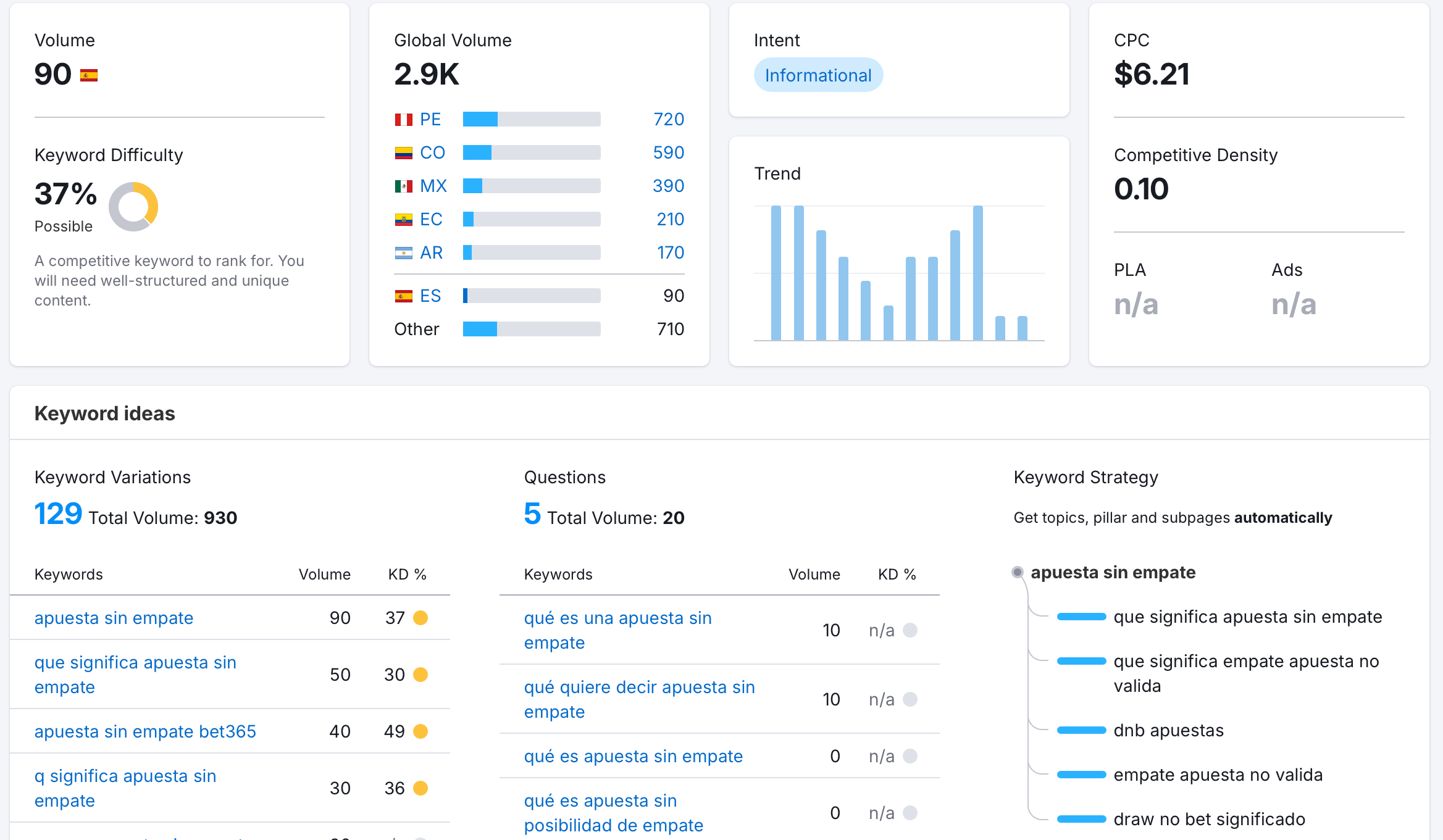Click the 5 questions count link

coord(532,514)
